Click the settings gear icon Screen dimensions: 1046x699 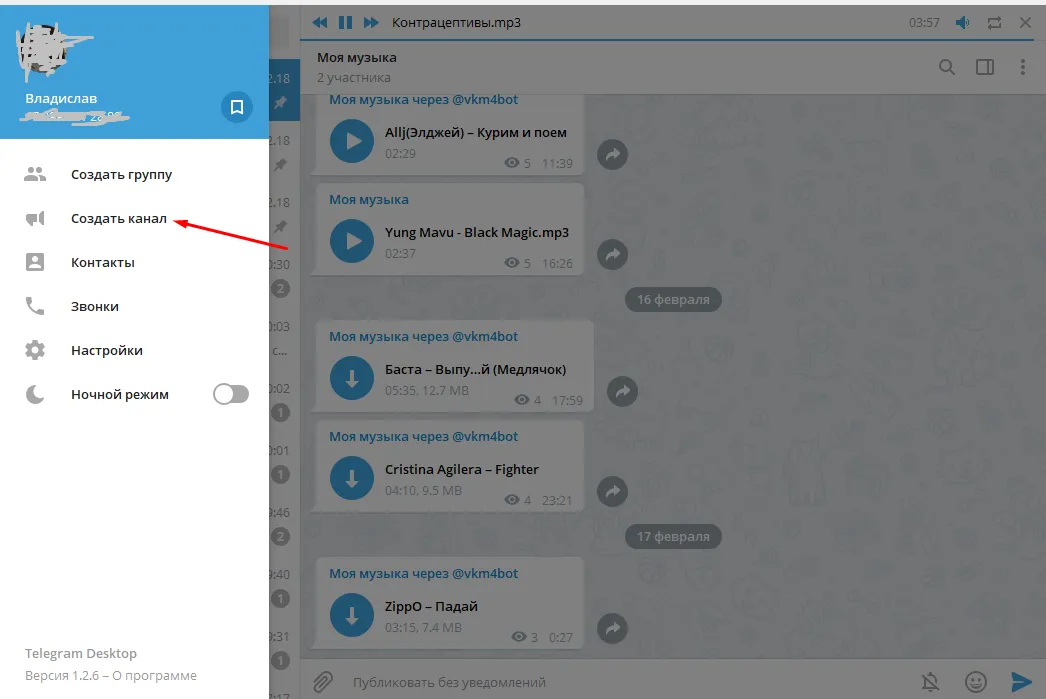coord(35,350)
